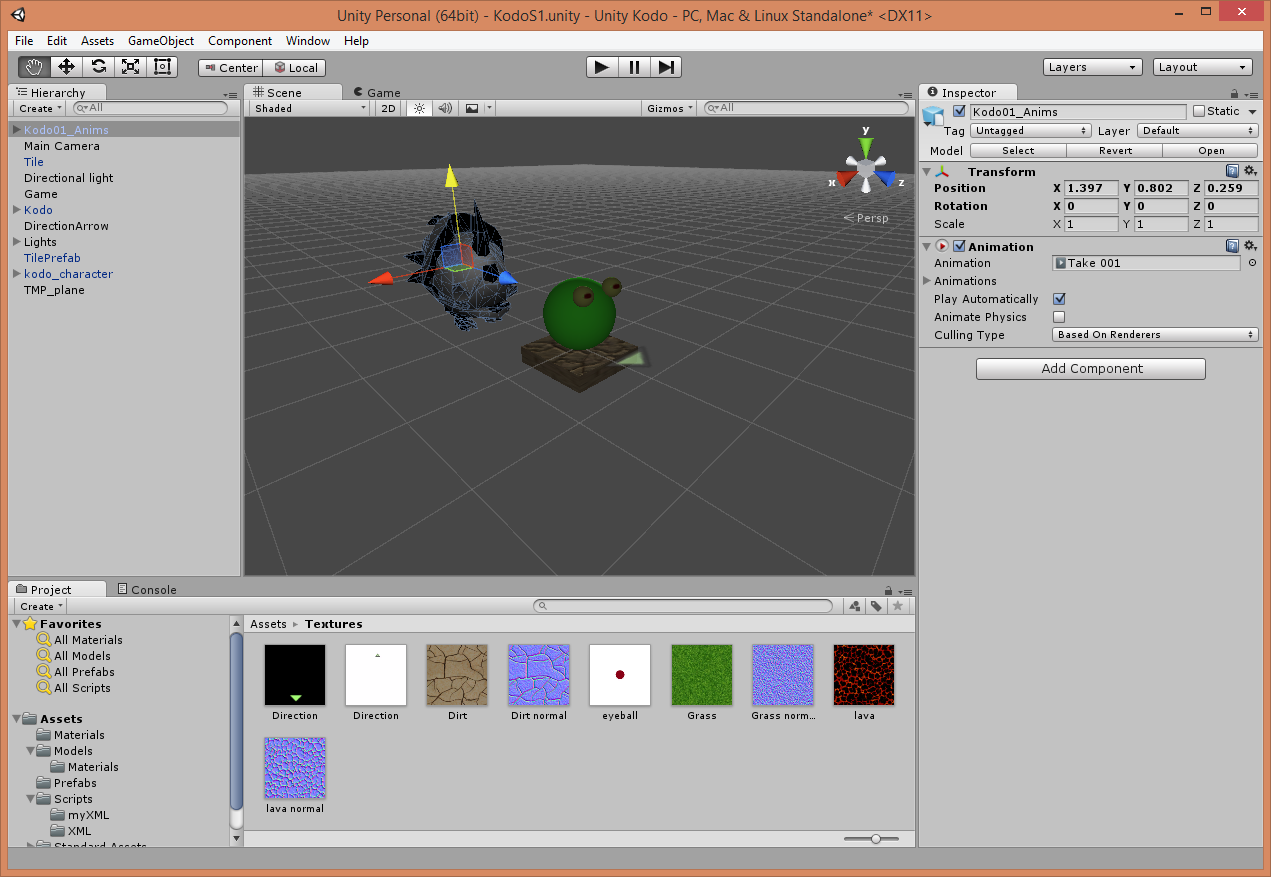The height and width of the screenshot is (877, 1271).
Task: Select the Hand tool
Action: tap(34, 67)
